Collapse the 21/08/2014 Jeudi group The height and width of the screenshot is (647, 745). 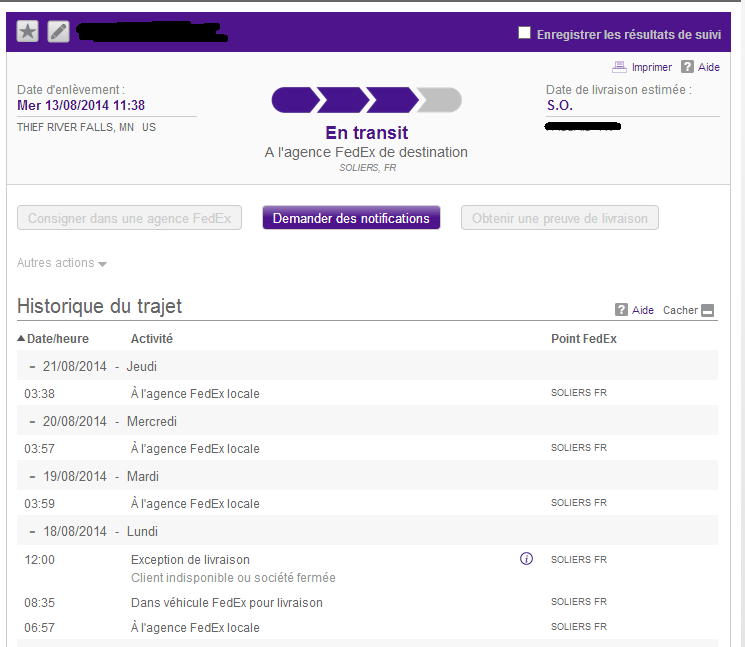(x=32, y=367)
